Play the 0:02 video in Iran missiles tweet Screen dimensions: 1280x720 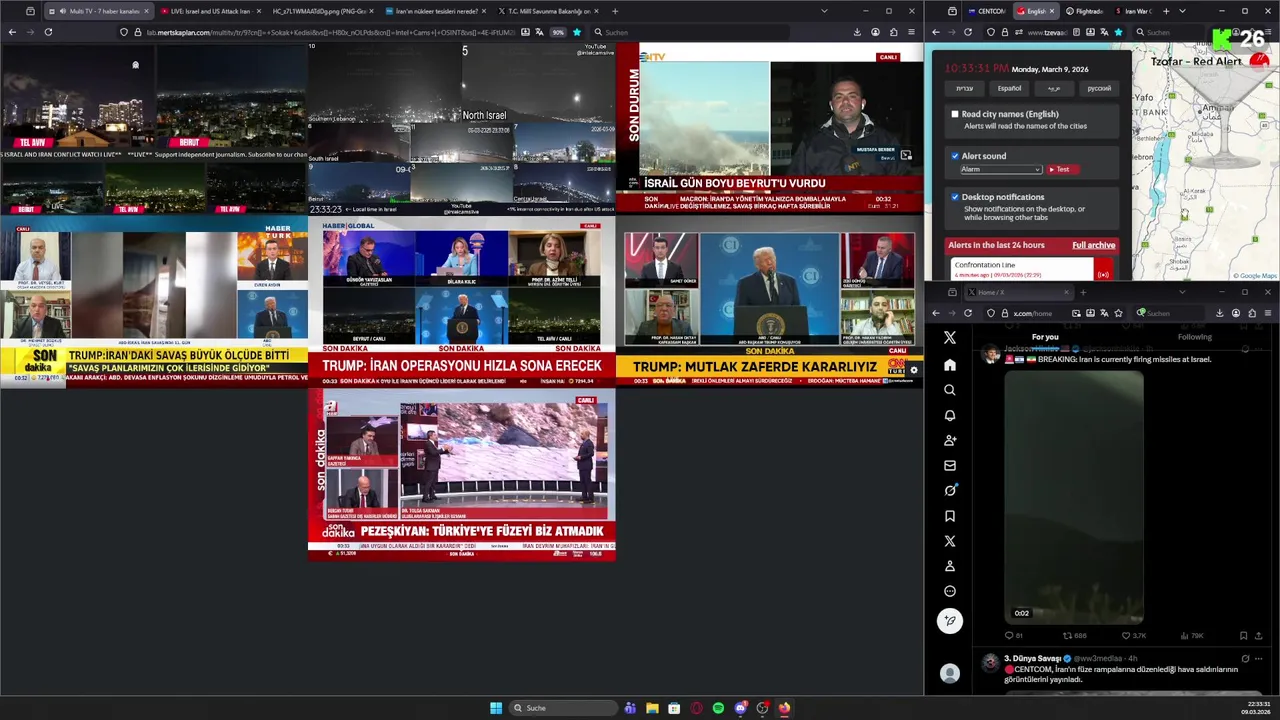1073,497
